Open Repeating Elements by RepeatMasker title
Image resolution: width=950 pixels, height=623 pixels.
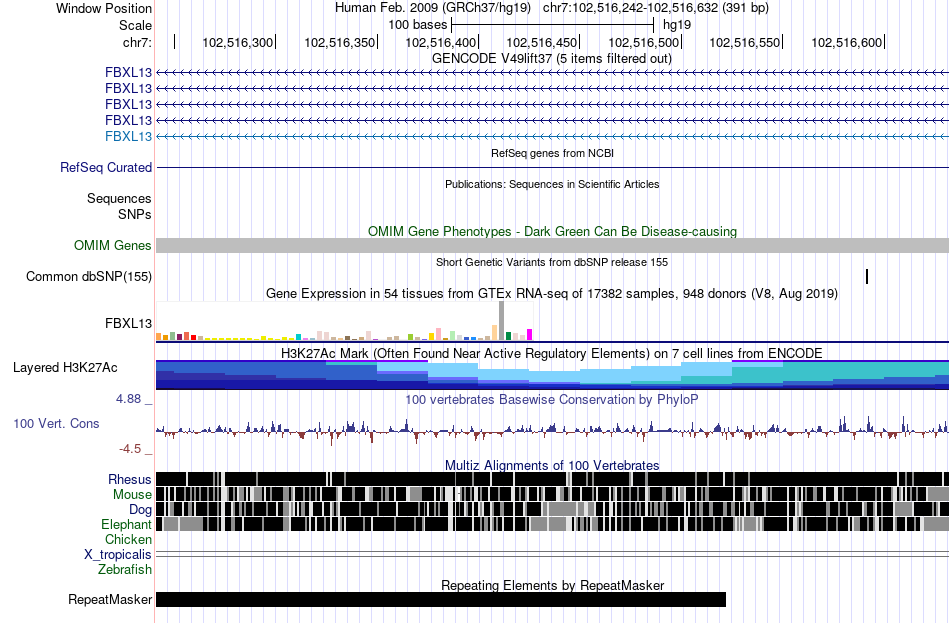pos(552,585)
